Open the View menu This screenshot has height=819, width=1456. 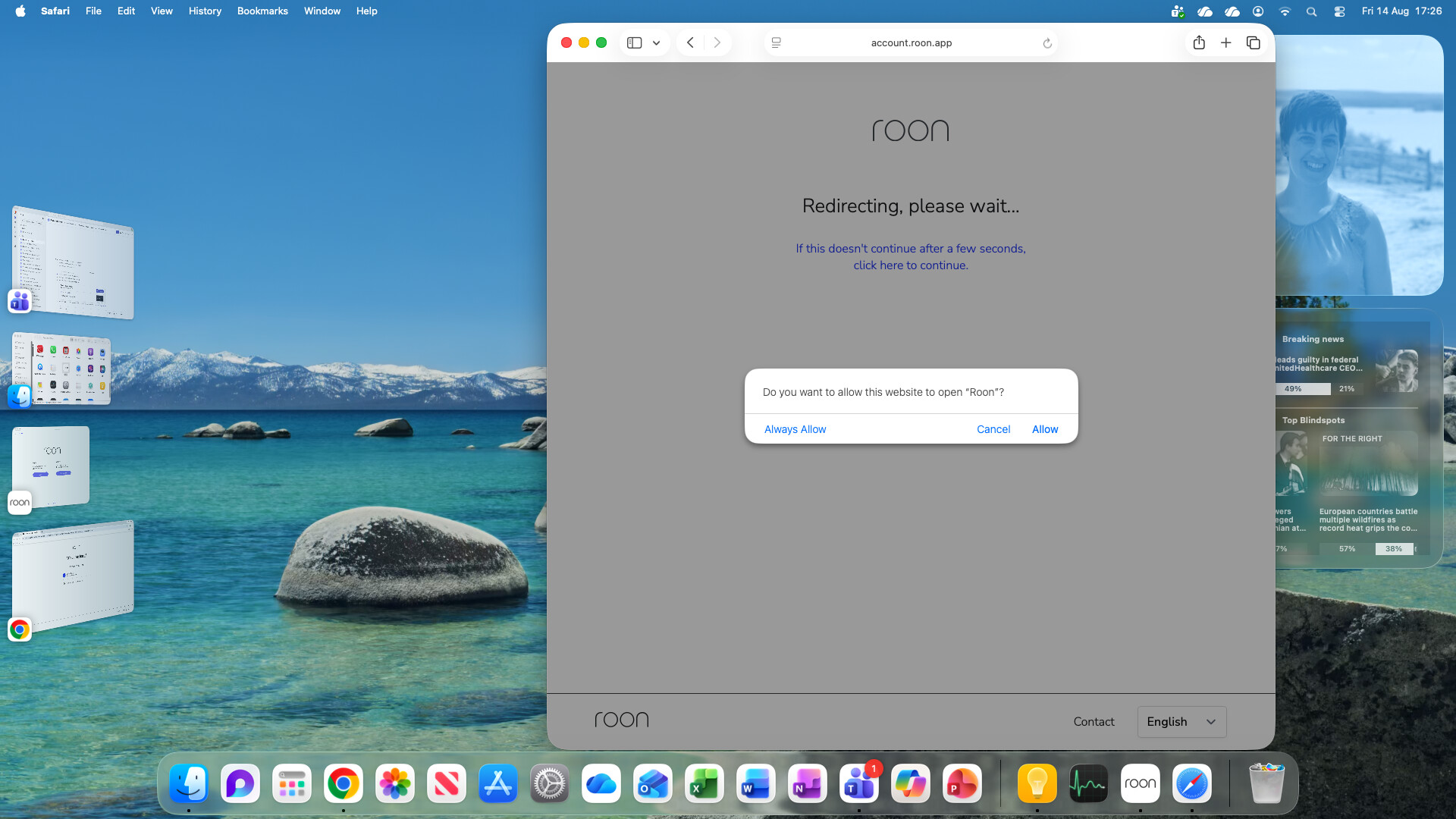point(162,11)
